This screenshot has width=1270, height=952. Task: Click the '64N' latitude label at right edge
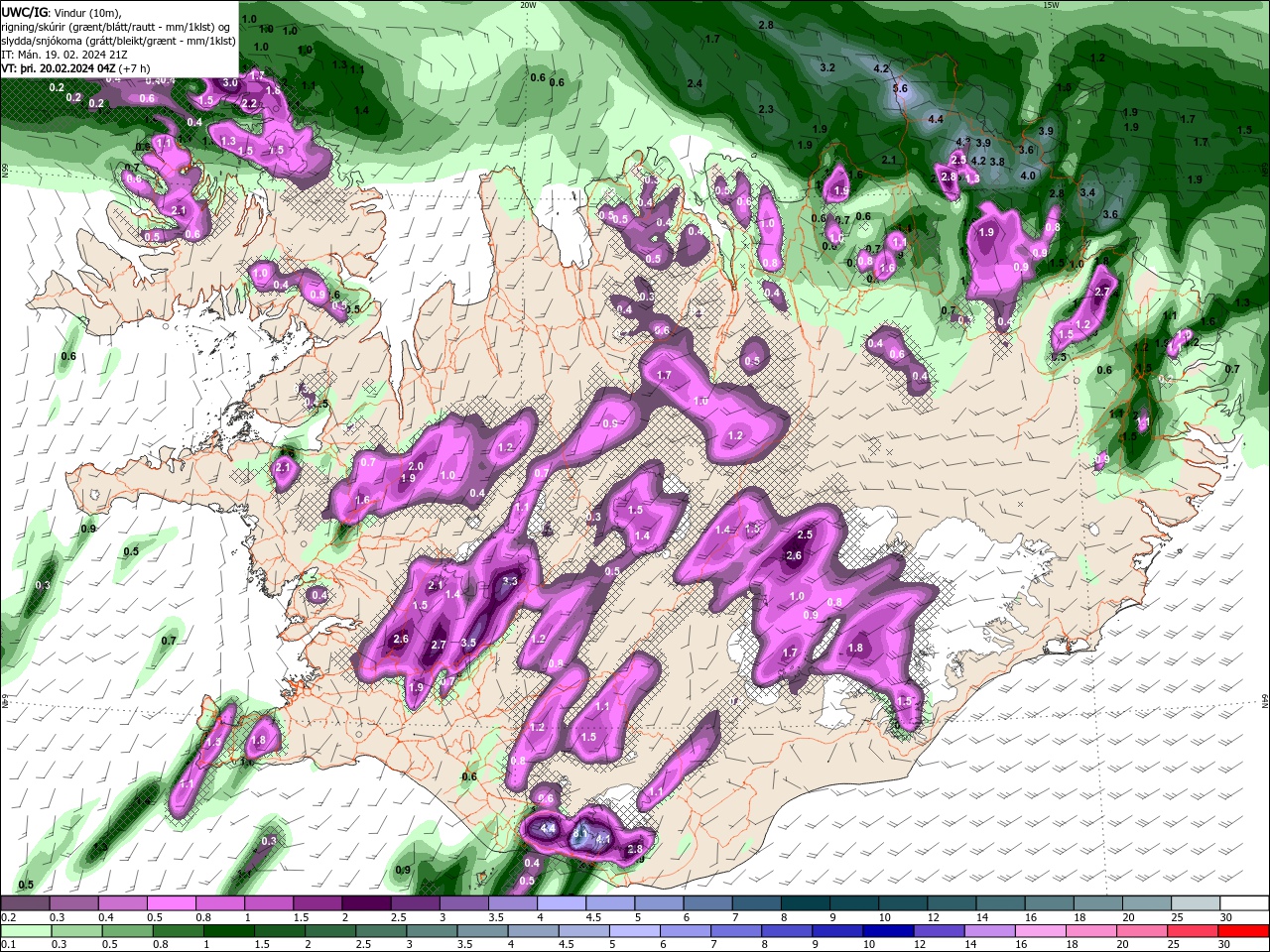coord(1265,701)
